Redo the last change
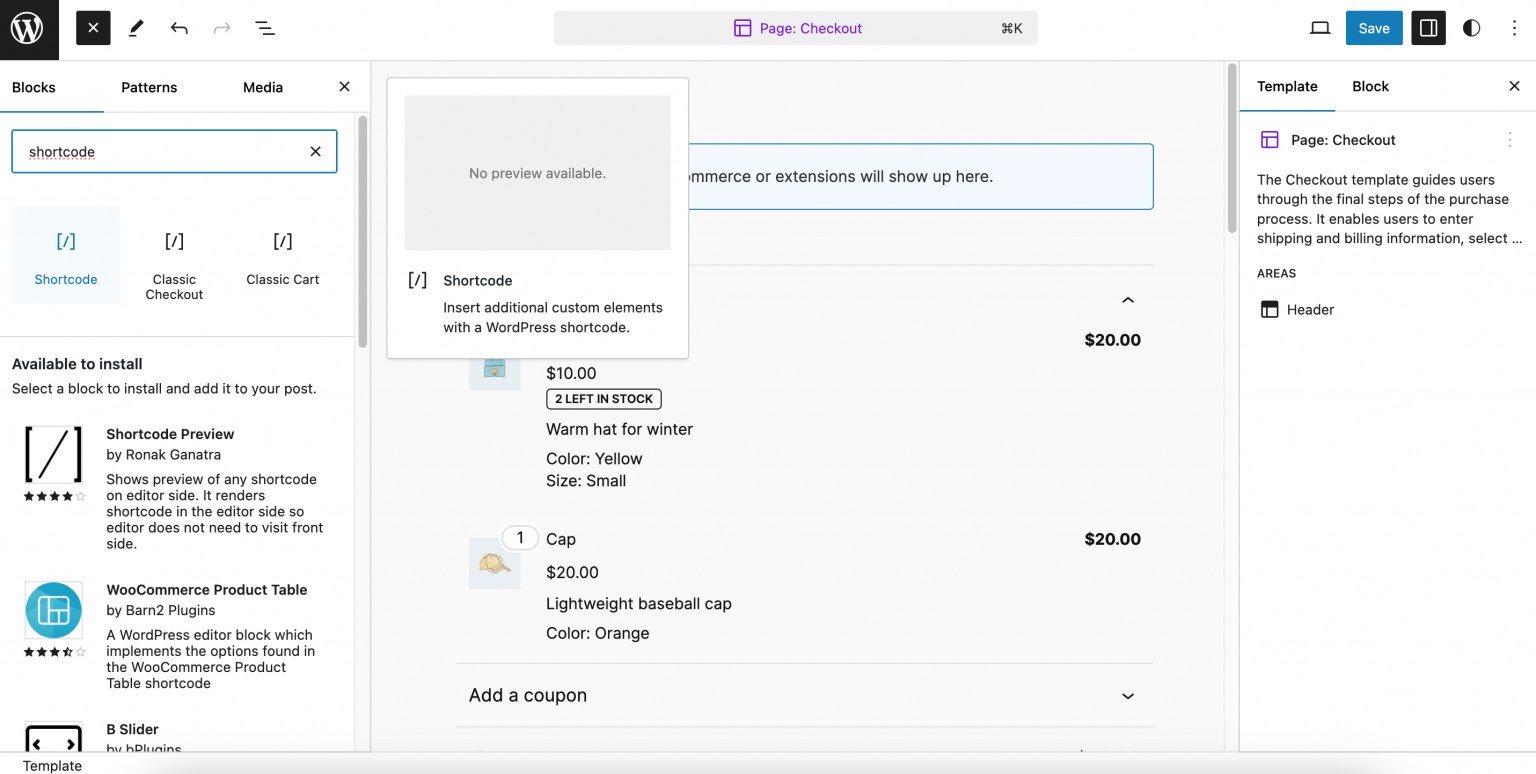 (x=221, y=28)
